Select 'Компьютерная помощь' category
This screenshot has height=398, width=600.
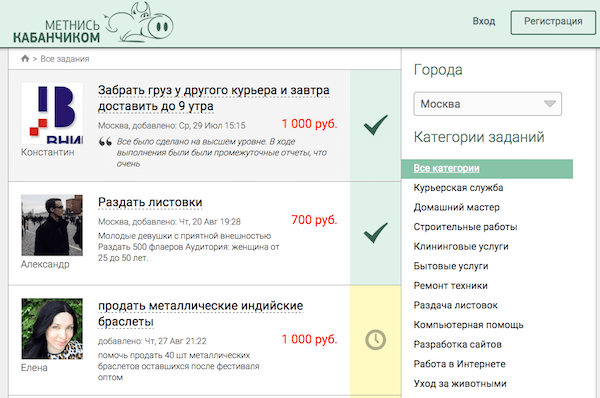468,325
